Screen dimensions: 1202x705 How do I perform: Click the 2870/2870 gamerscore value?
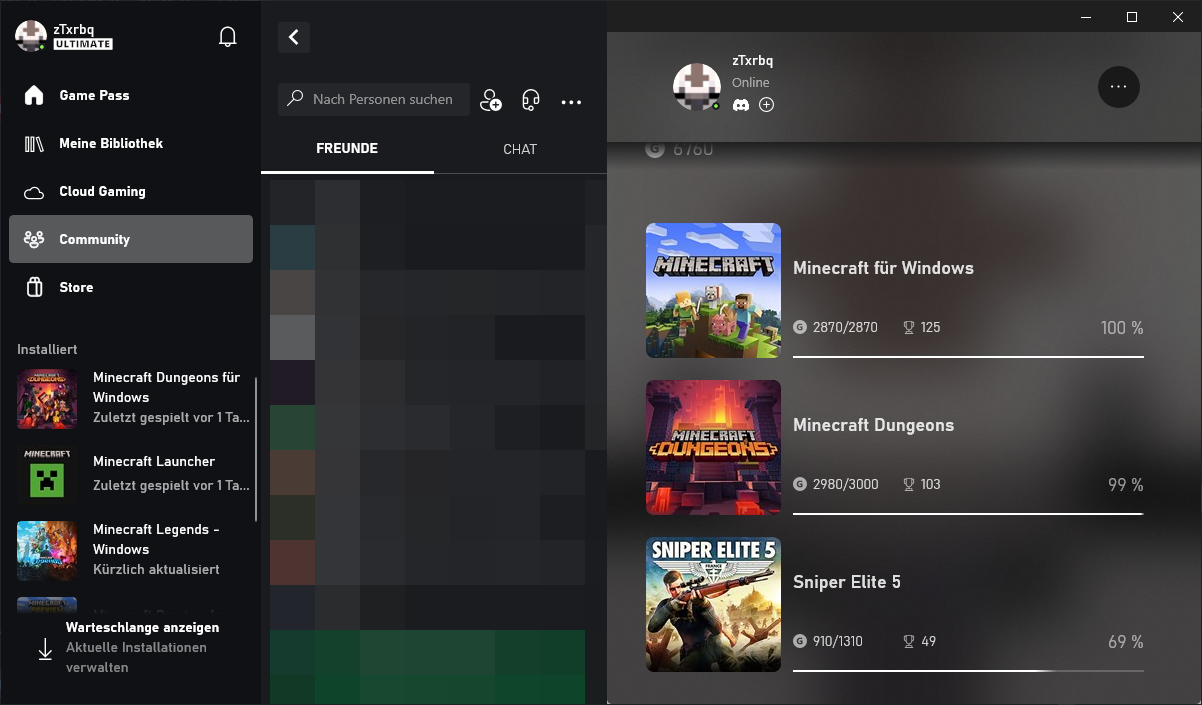(845, 327)
